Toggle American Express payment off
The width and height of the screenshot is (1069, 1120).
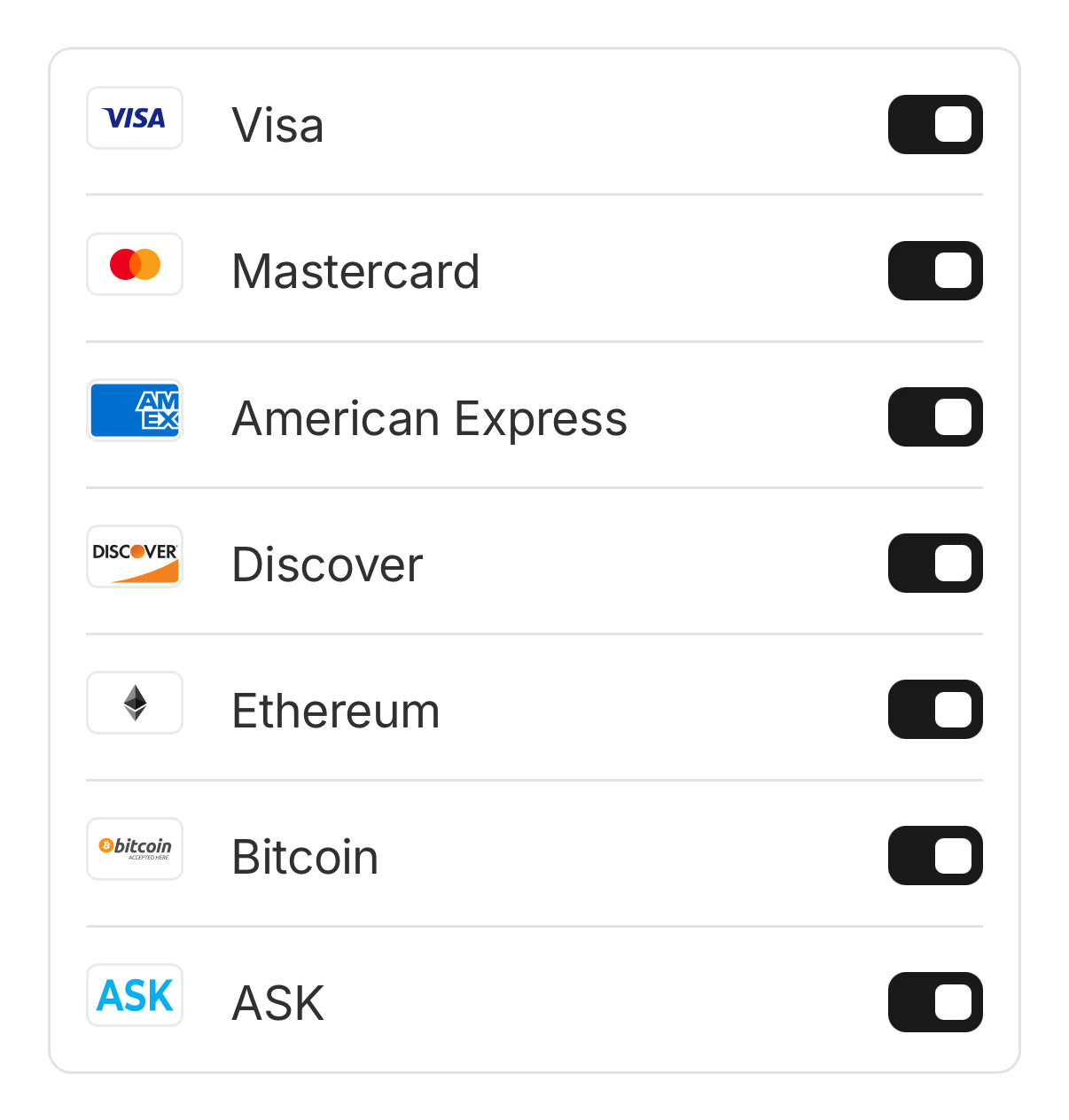click(935, 417)
